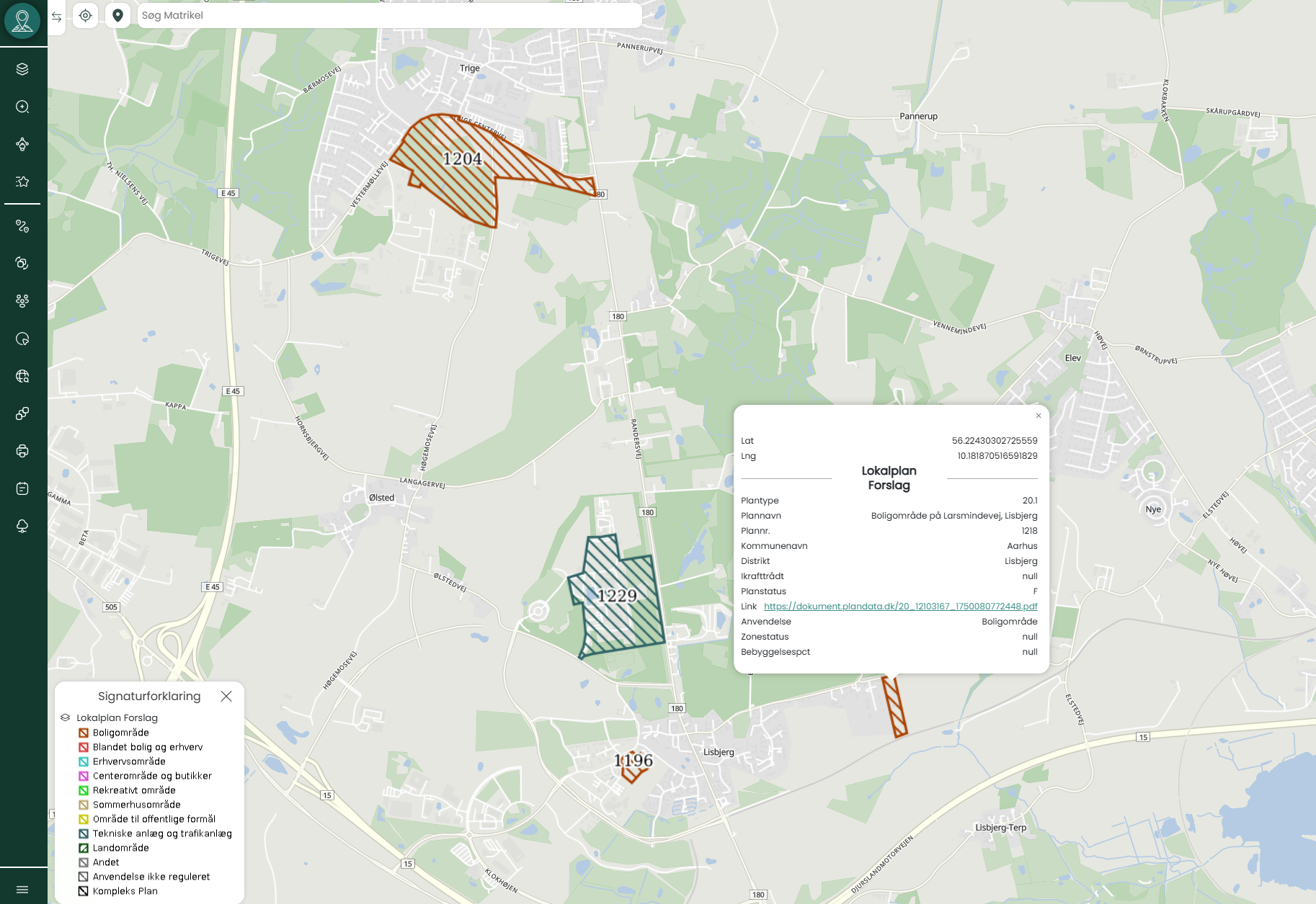Click the cloud download icon in sidebar
The width and height of the screenshot is (1316, 904).
[22, 526]
